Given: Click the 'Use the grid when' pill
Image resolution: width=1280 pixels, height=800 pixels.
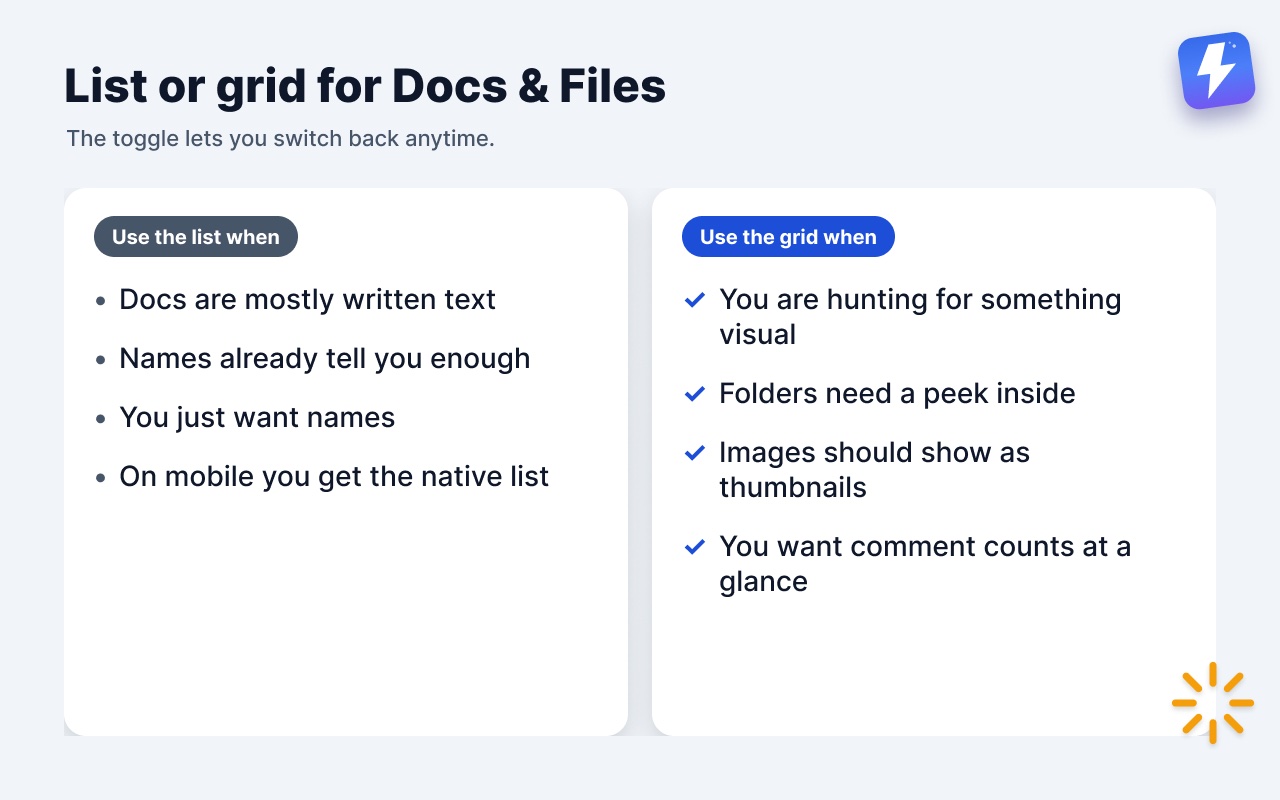Looking at the screenshot, I should (788, 237).
